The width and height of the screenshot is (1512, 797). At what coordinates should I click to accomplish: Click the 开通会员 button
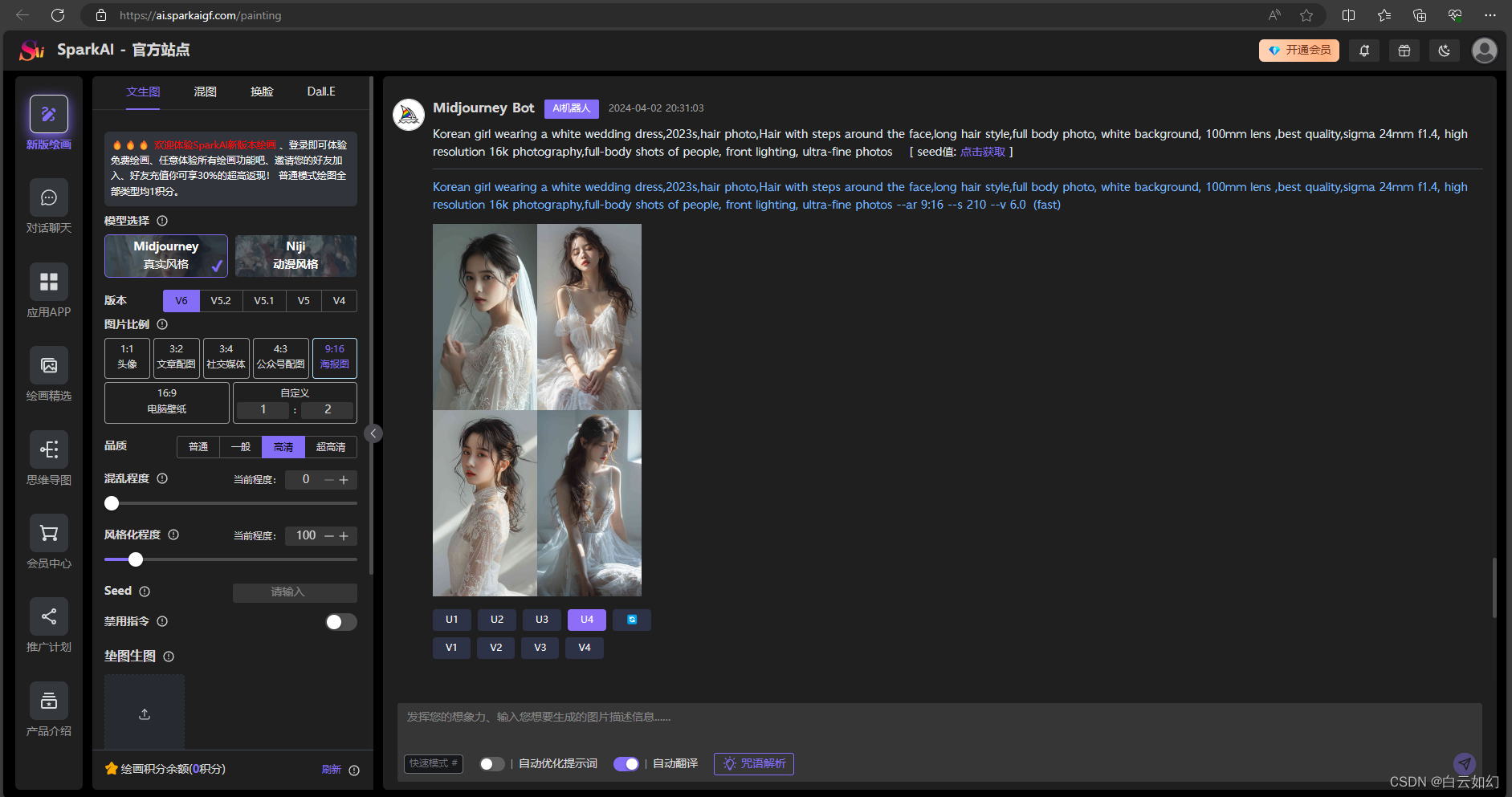coord(1298,51)
